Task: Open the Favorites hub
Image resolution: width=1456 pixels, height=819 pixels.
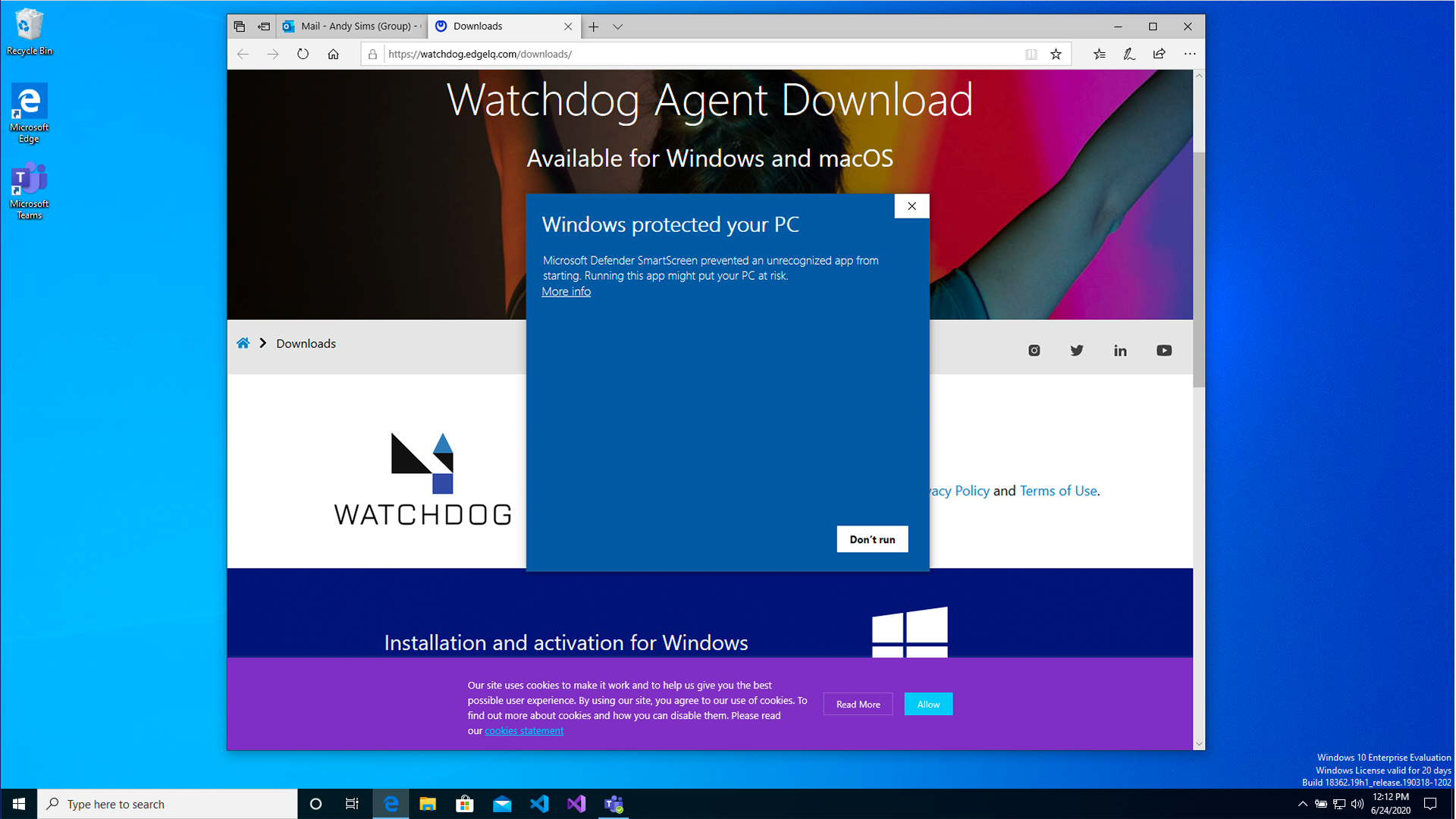Action: (x=1099, y=54)
